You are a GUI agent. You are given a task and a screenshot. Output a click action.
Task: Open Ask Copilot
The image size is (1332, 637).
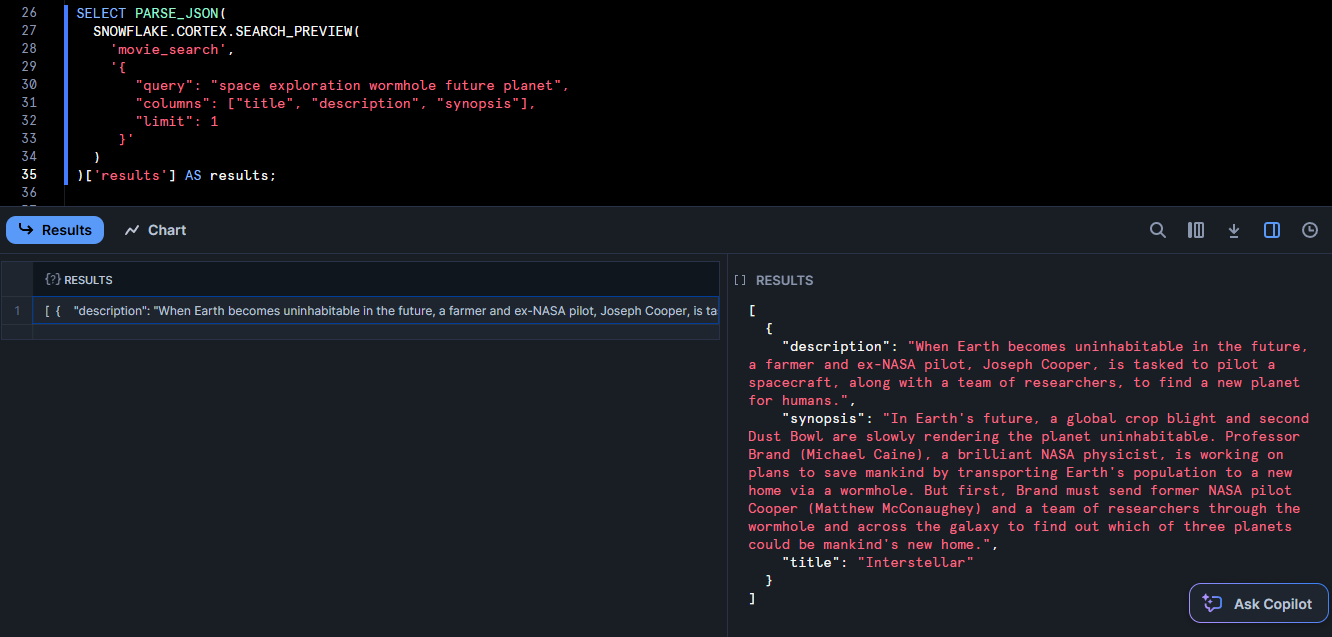click(1258, 604)
